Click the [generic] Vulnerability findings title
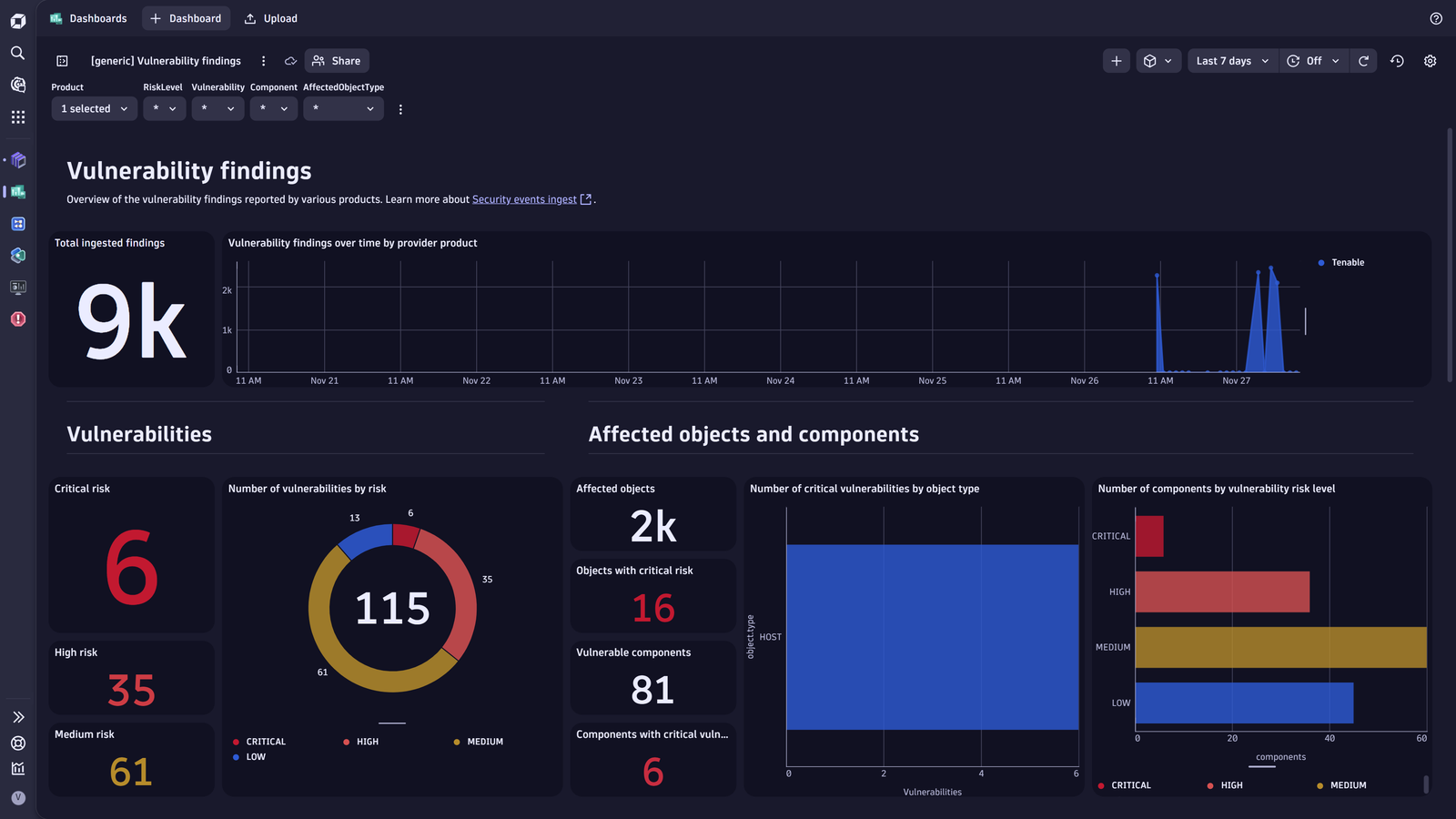Screen dimensions: 1456x819 click(166, 61)
